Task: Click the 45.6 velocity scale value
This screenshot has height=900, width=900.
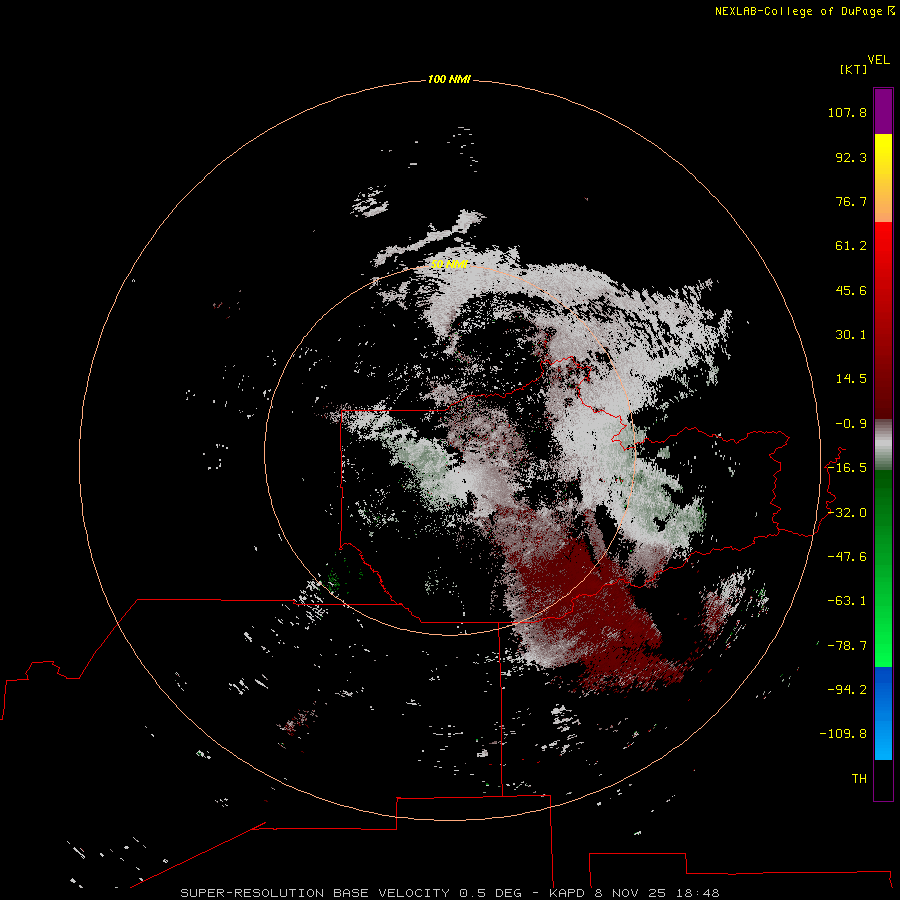Action: (x=851, y=290)
